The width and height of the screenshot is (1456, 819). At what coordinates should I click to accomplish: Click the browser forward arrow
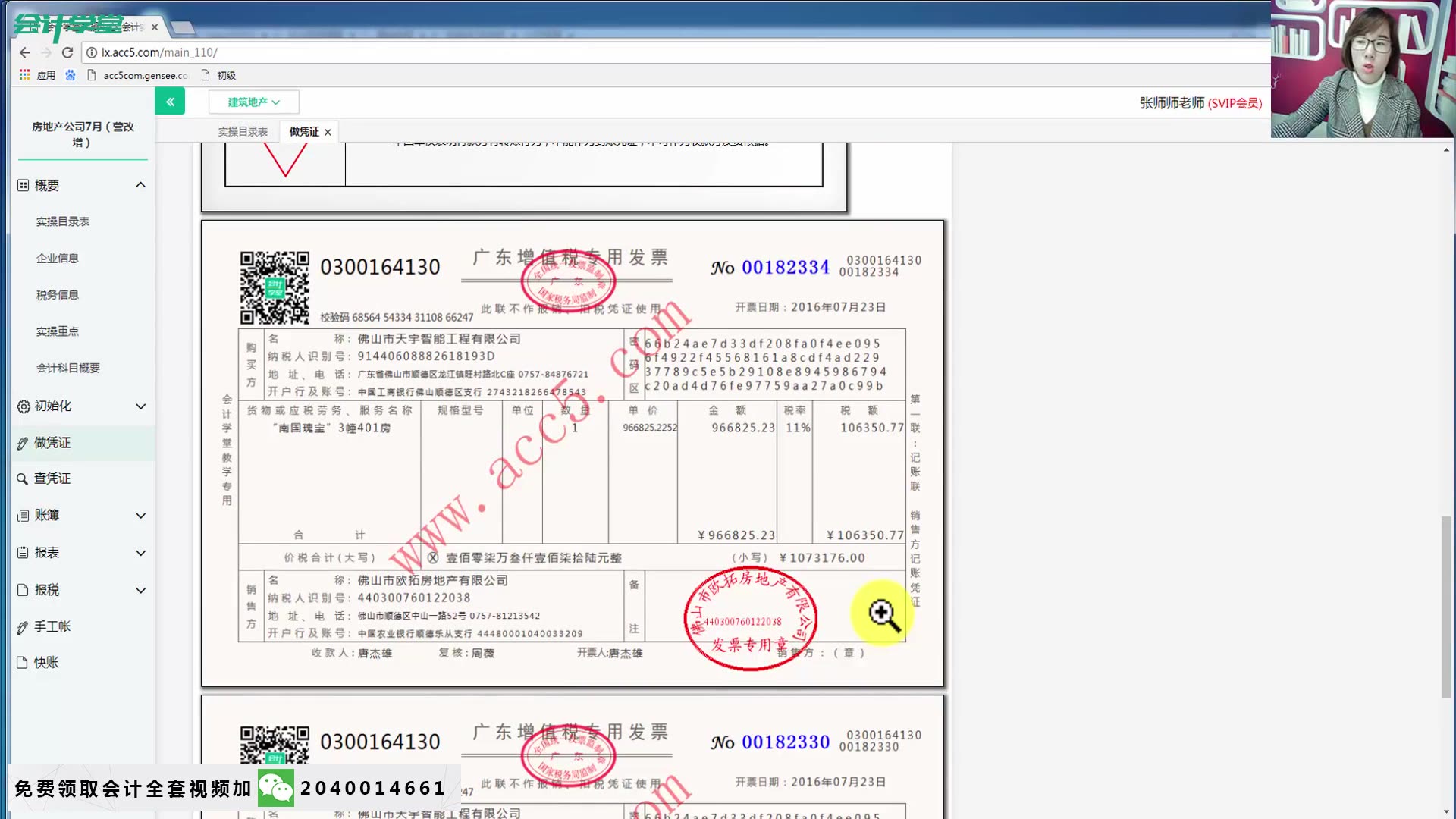click(46, 52)
